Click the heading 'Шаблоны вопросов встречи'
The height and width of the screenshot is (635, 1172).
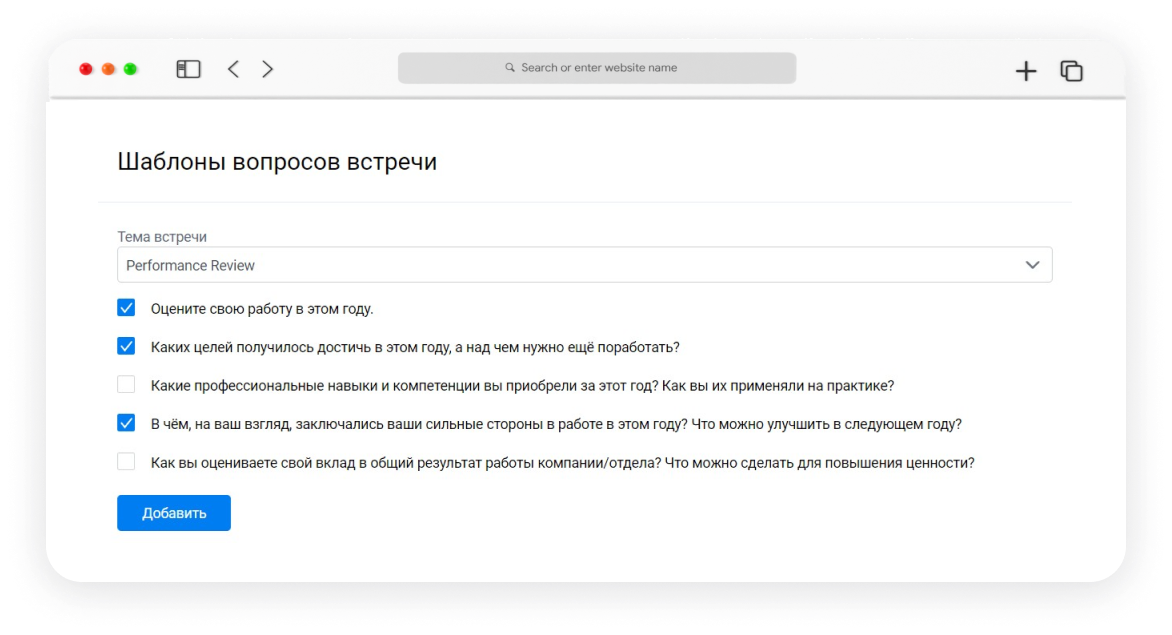click(277, 162)
